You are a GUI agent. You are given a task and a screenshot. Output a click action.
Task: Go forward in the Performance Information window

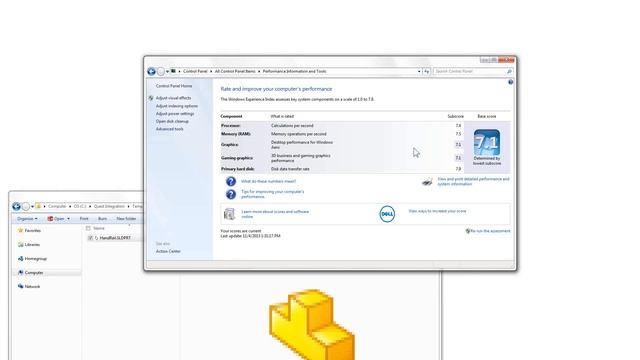click(161, 71)
